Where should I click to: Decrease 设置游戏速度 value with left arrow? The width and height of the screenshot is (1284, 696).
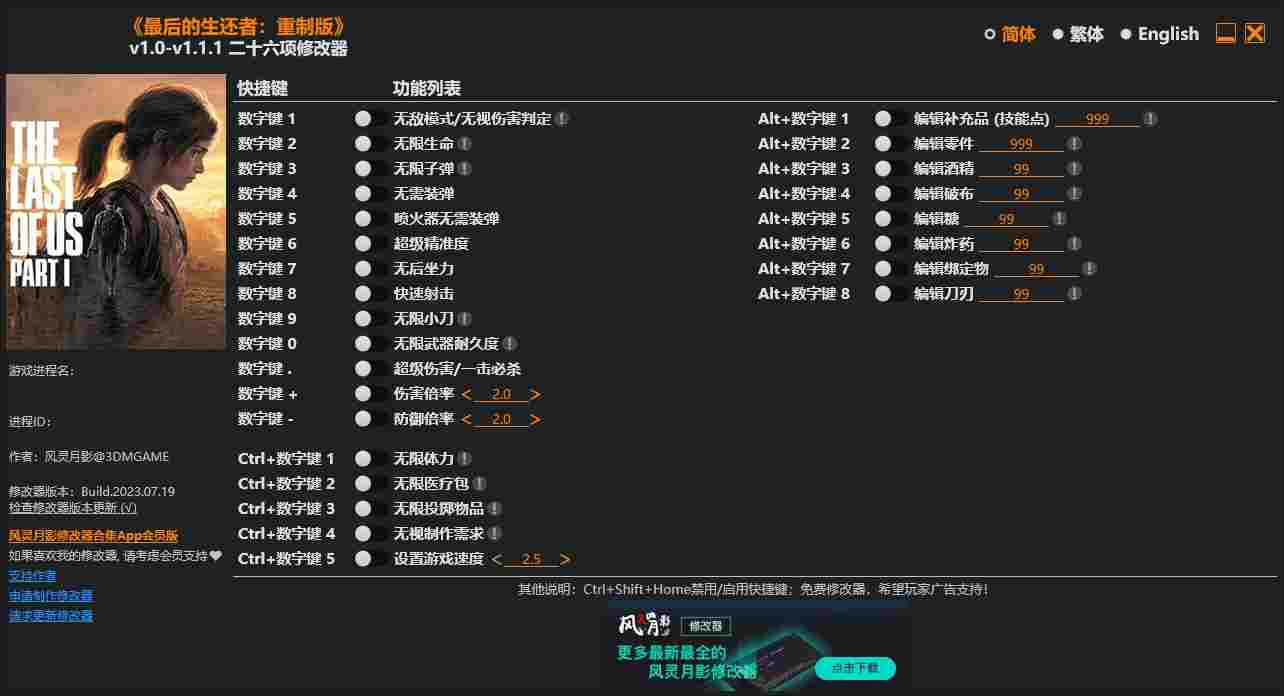[497, 559]
